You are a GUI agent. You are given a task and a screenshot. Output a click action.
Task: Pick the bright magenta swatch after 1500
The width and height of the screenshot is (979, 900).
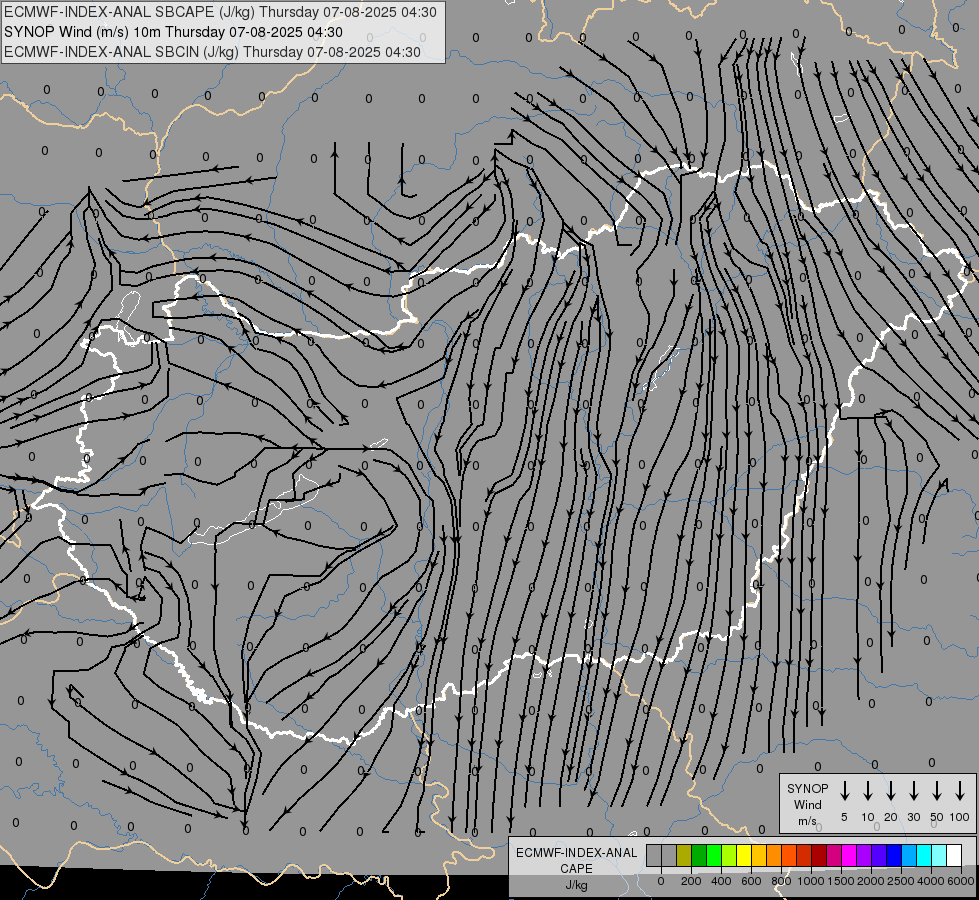click(849, 855)
